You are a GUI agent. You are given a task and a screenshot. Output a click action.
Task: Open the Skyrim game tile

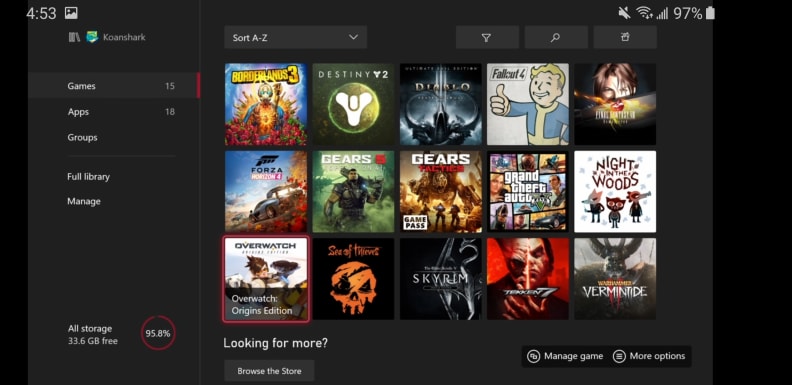[440, 279]
